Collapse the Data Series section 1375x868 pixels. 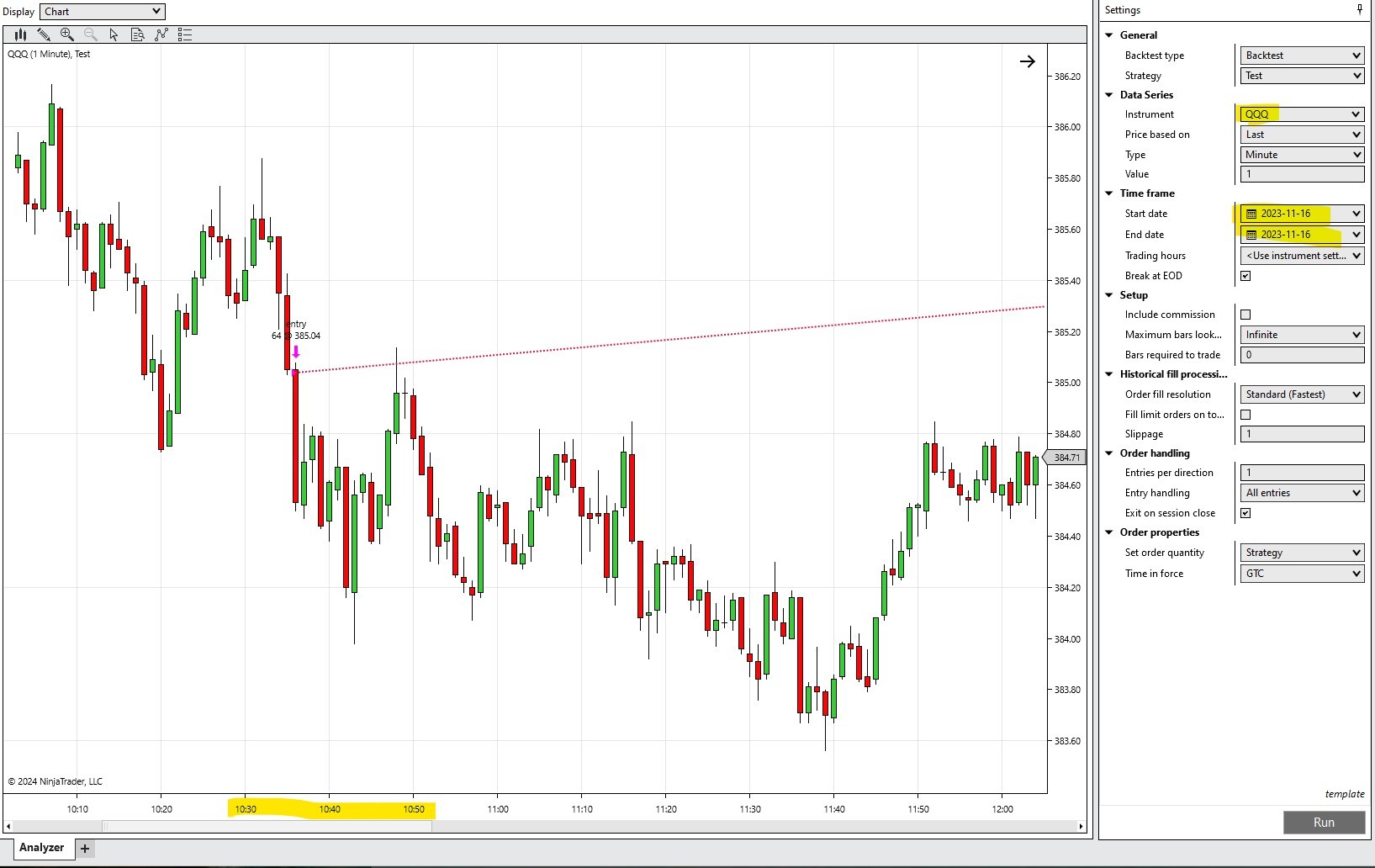[1109, 95]
